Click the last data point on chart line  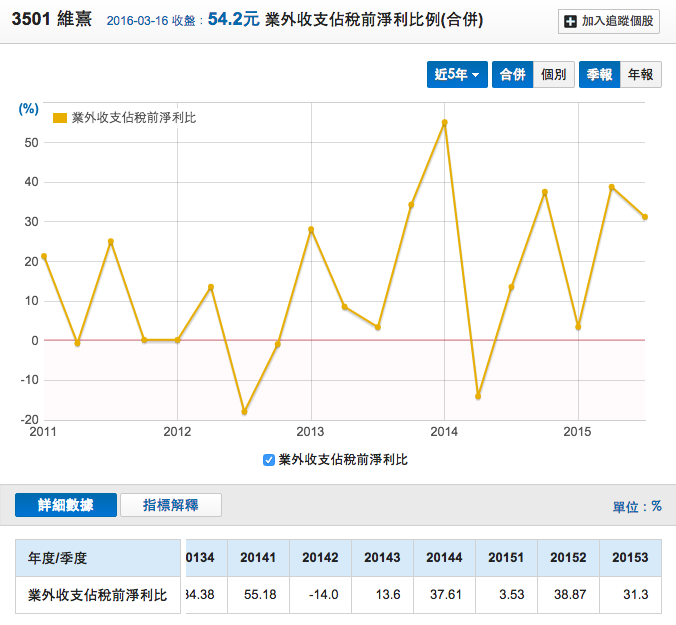645,217
